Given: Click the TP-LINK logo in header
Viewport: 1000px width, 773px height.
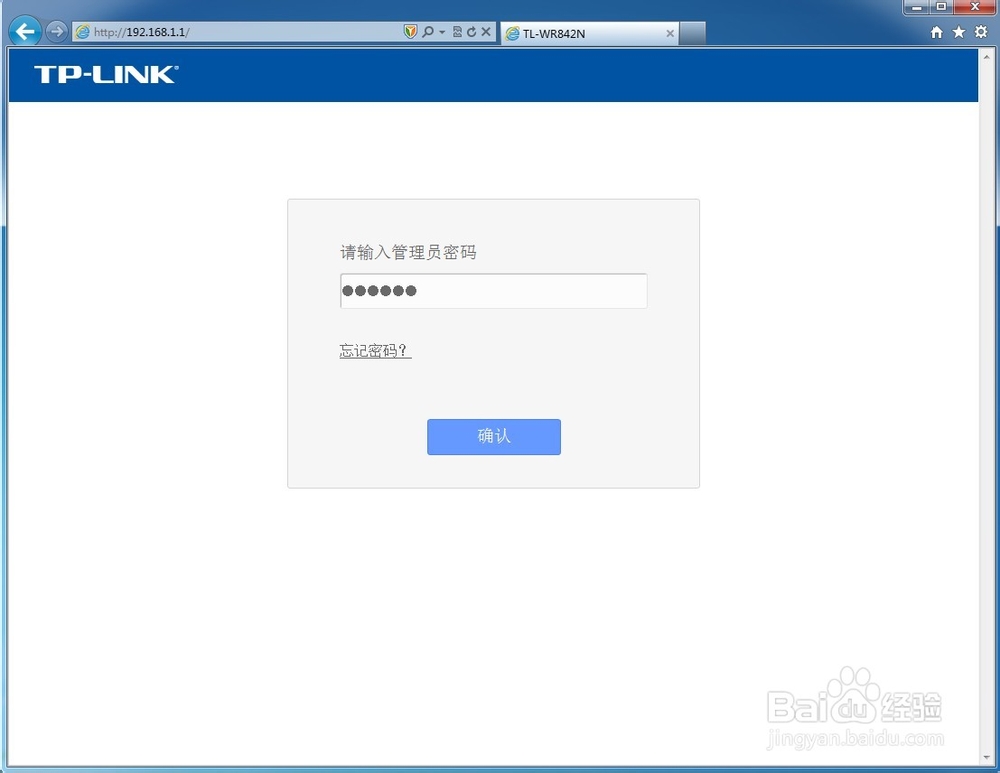Looking at the screenshot, I should (x=107, y=75).
